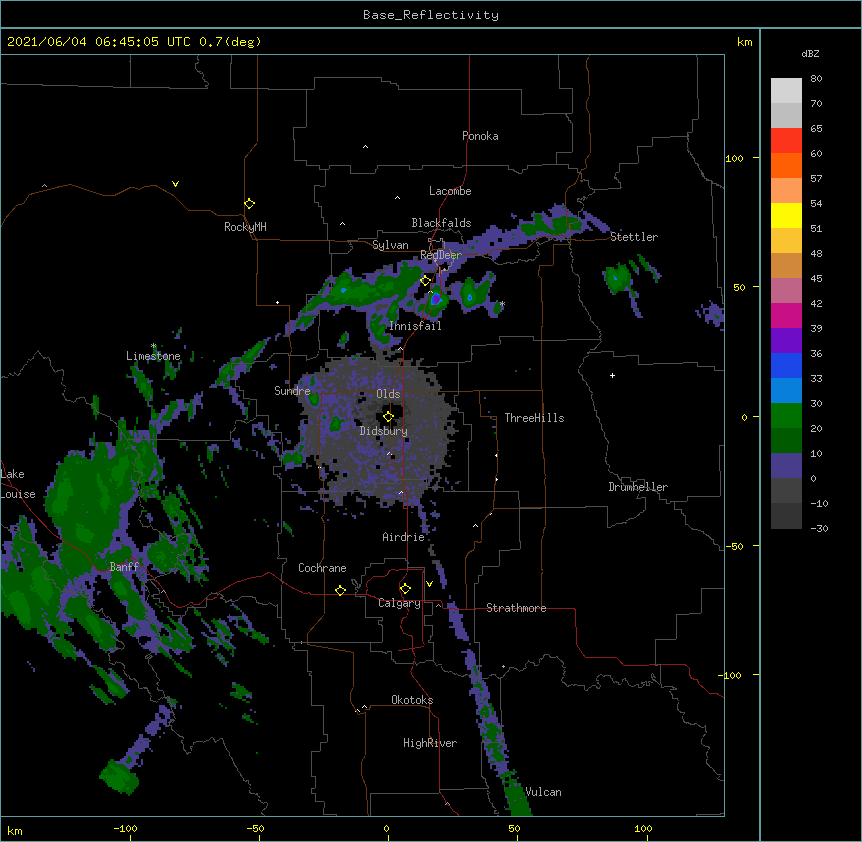Click the ThreeHills label

534,418
